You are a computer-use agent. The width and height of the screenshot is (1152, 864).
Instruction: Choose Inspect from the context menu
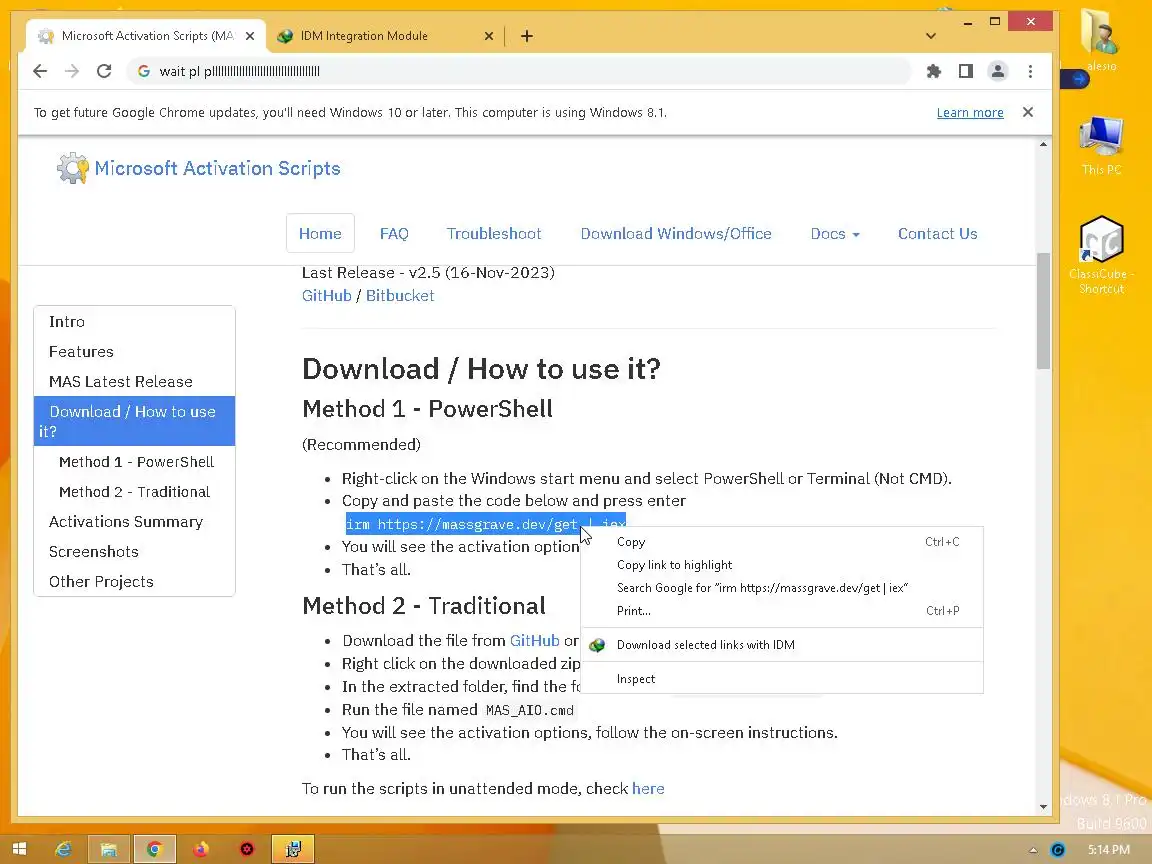782,680
